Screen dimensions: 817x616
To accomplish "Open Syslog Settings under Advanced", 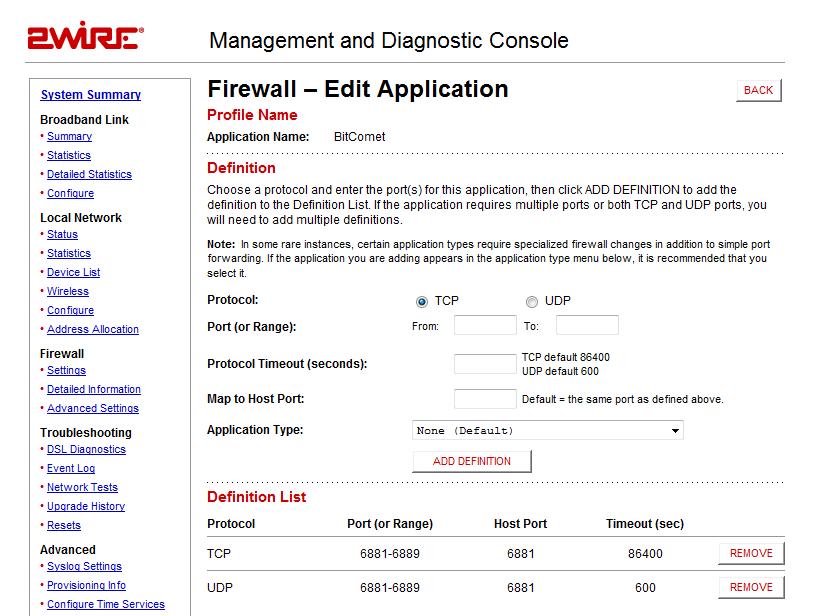I will [84, 566].
